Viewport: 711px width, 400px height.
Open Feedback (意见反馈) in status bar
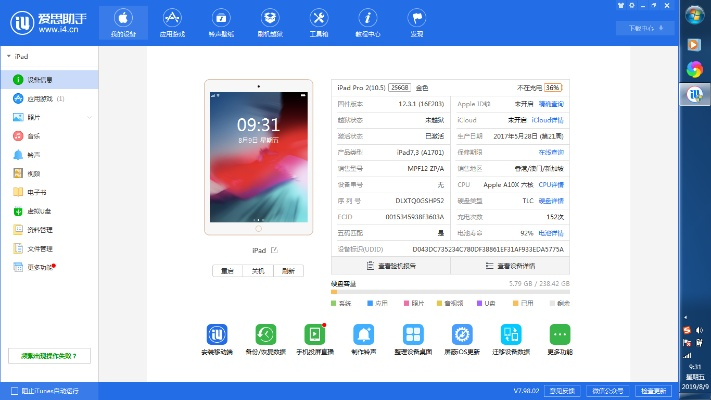[x=562, y=391]
